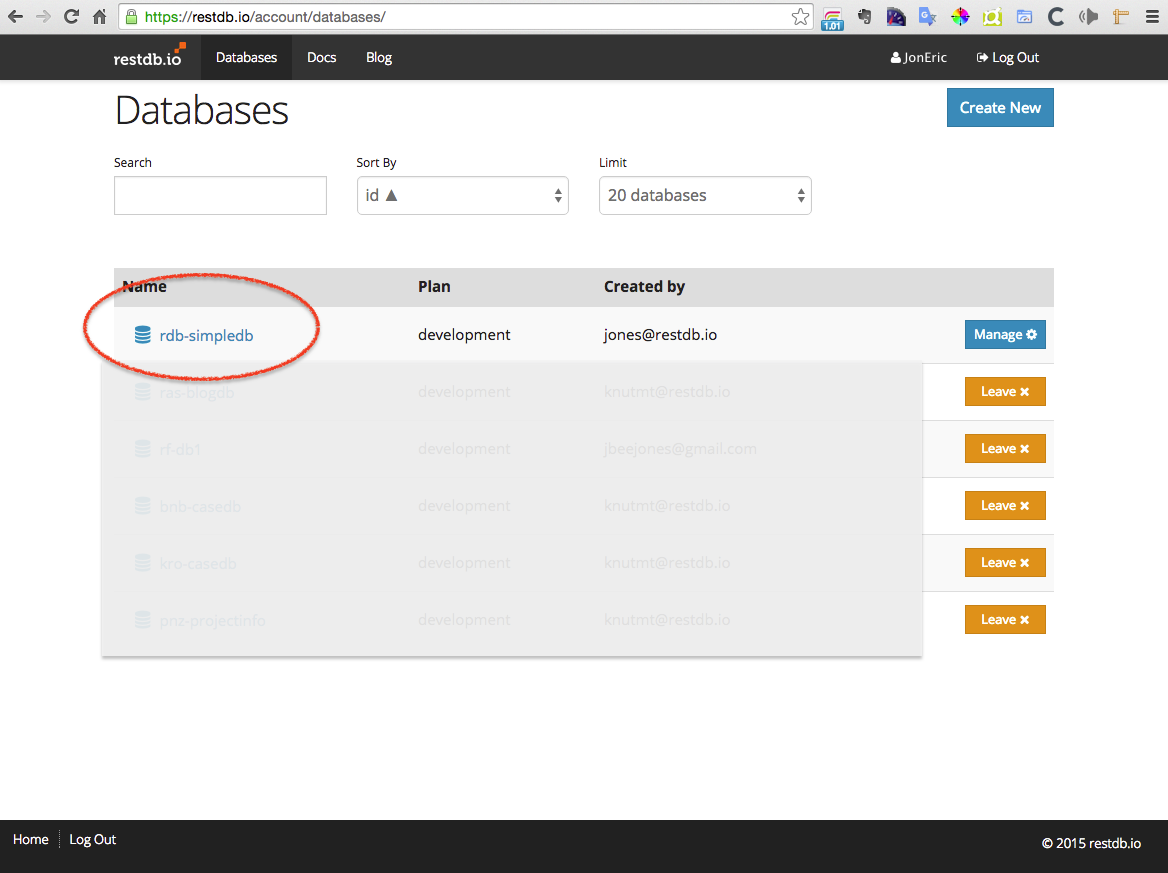This screenshot has width=1168, height=873.
Task: Leave the ras-blogdb database
Action: (x=1005, y=392)
